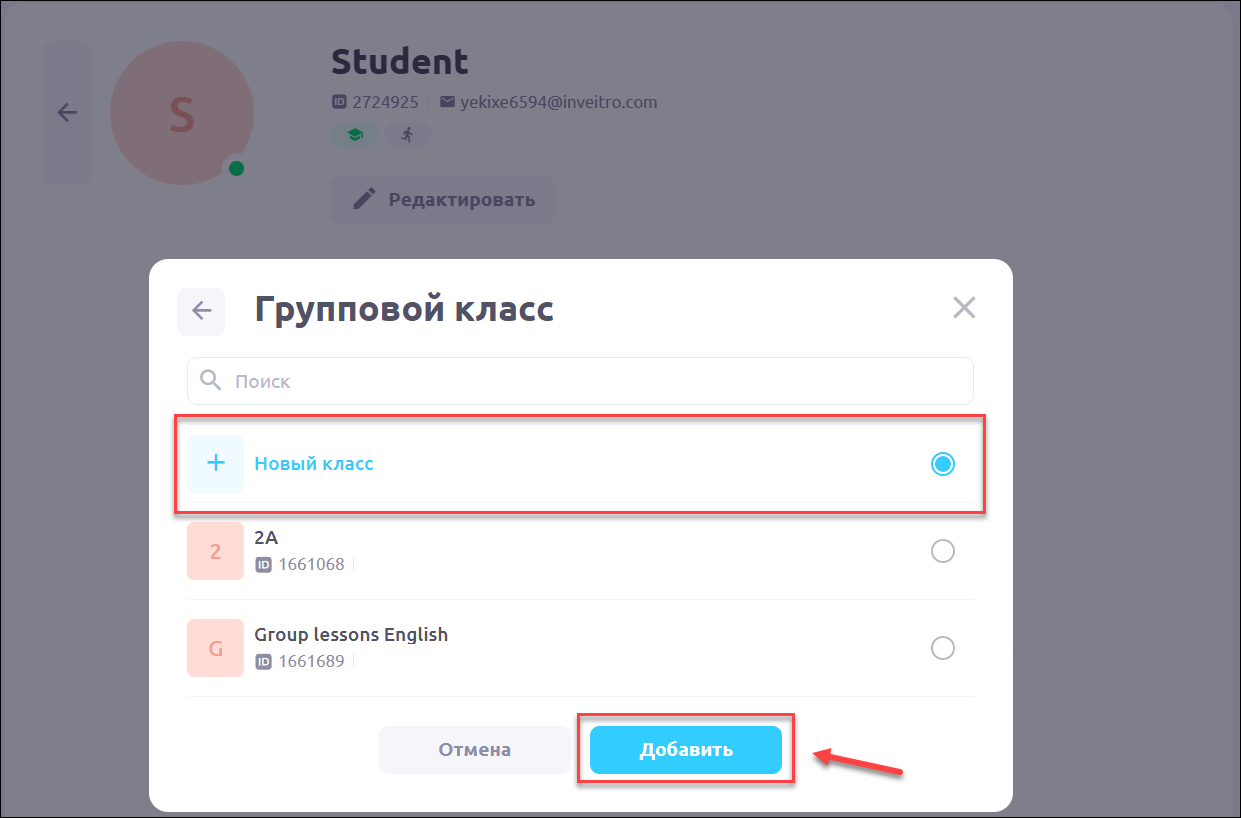
Task: Click the ID badge icon for 1661689
Action: 264,661
